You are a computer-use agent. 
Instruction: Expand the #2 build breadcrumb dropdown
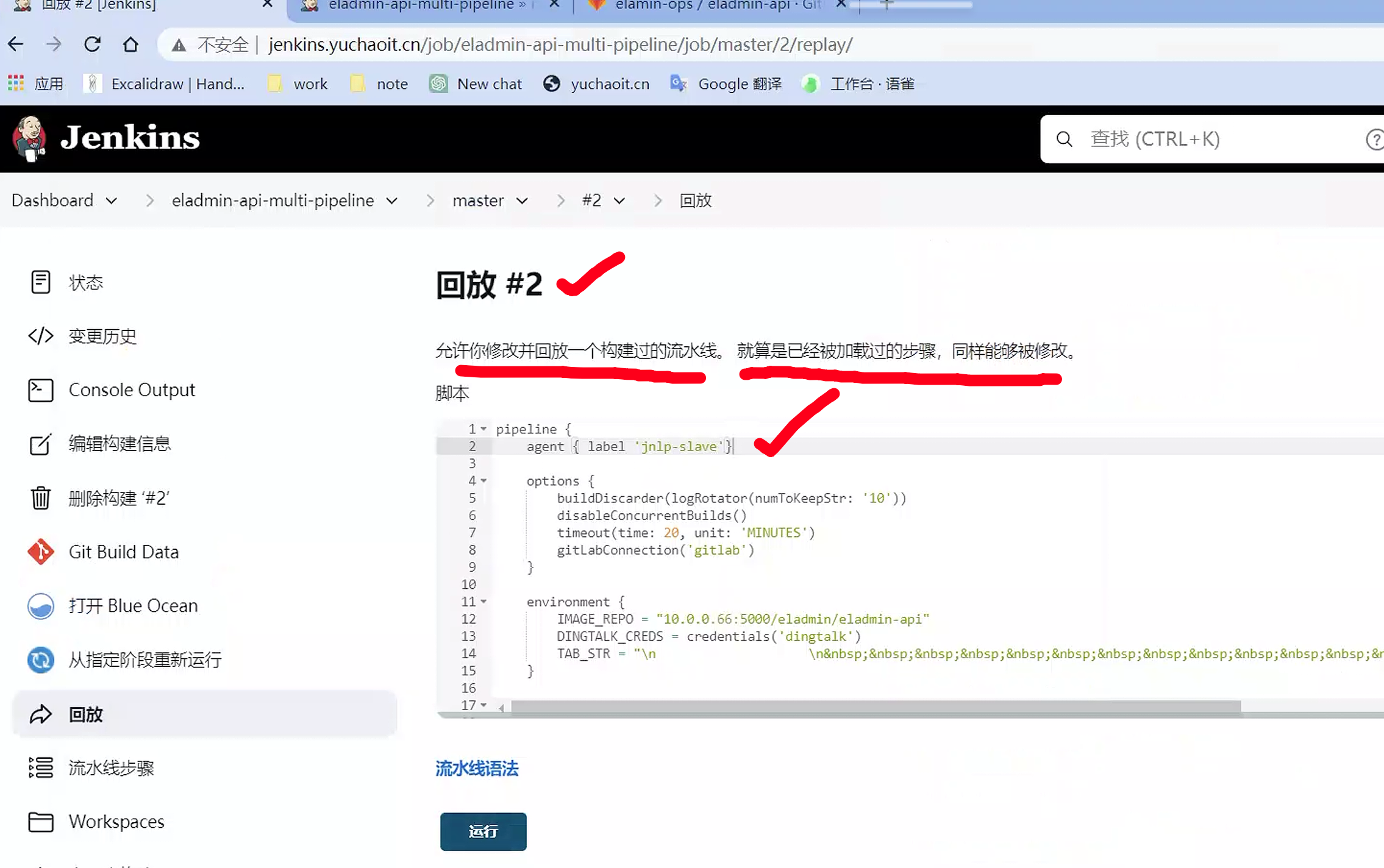(x=619, y=201)
